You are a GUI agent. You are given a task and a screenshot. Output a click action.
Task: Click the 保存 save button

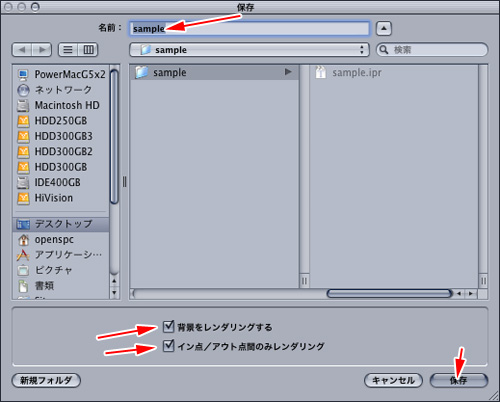point(459,380)
